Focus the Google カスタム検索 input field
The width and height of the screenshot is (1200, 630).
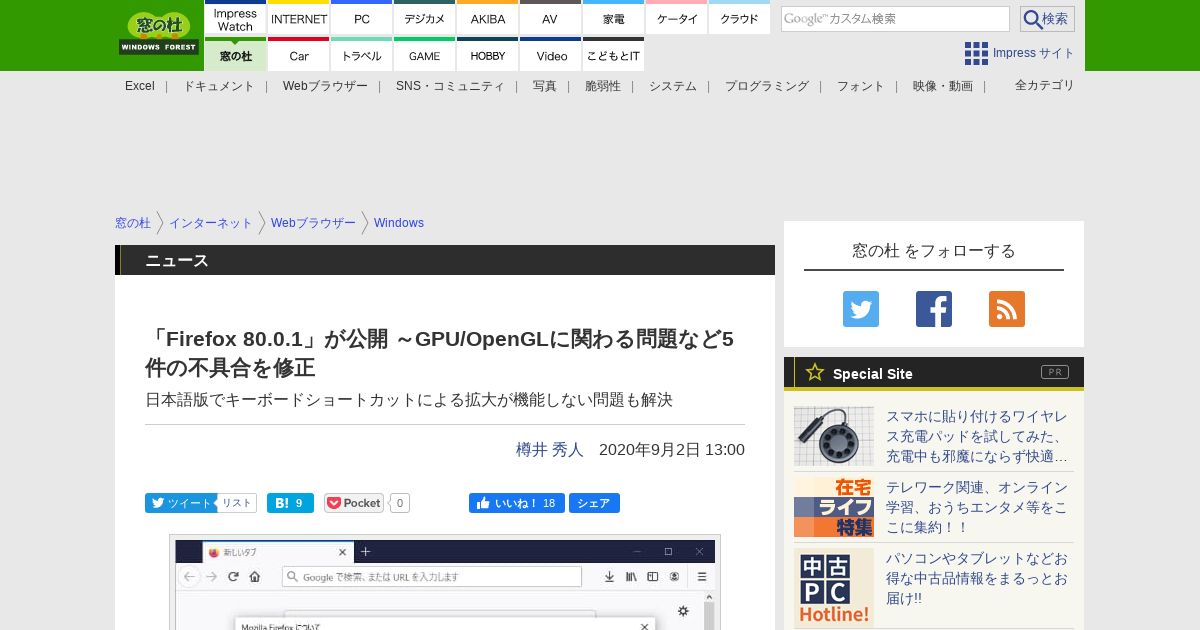pos(895,19)
